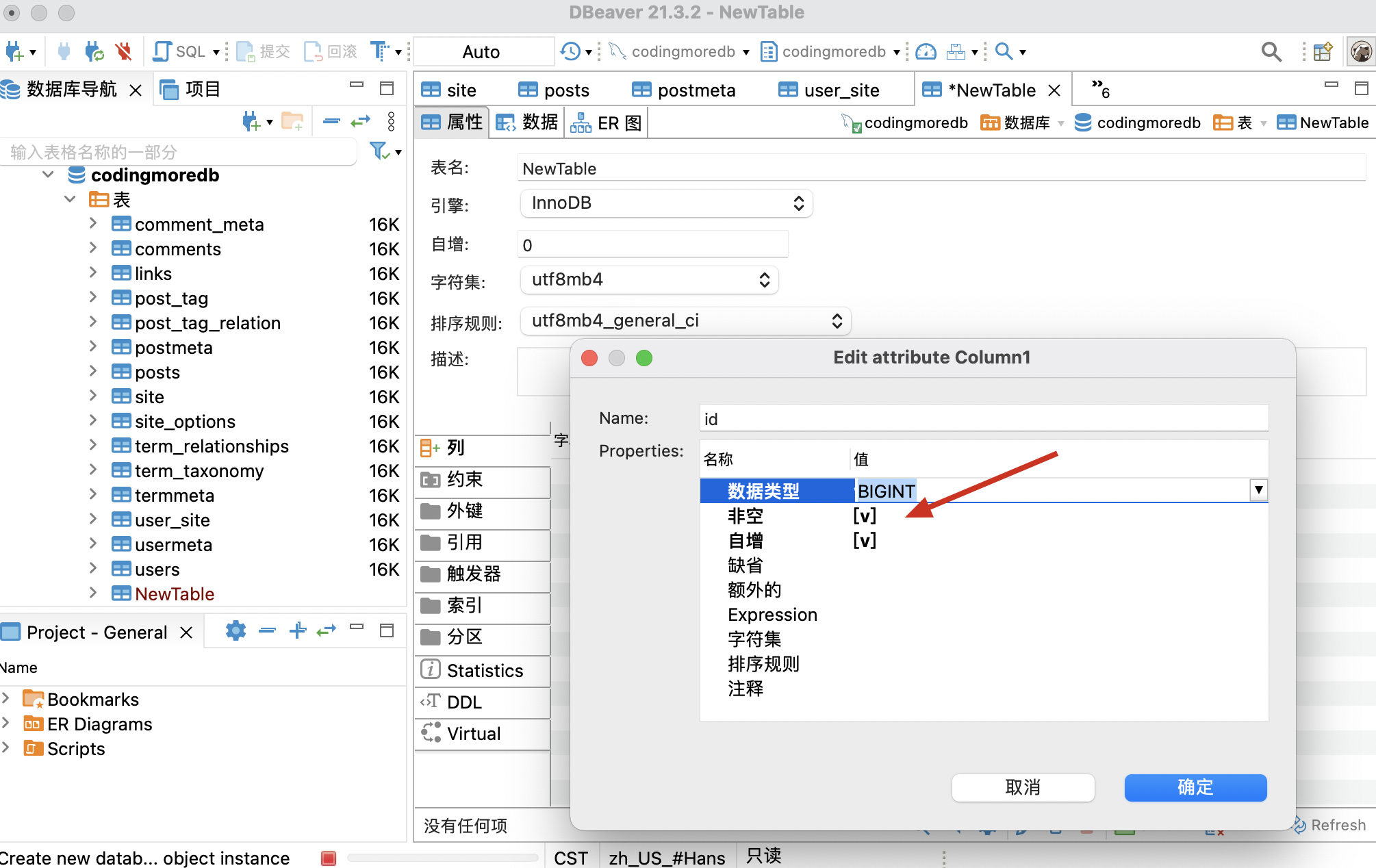
Task: Expand the posts table tree node
Action: tap(93, 372)
